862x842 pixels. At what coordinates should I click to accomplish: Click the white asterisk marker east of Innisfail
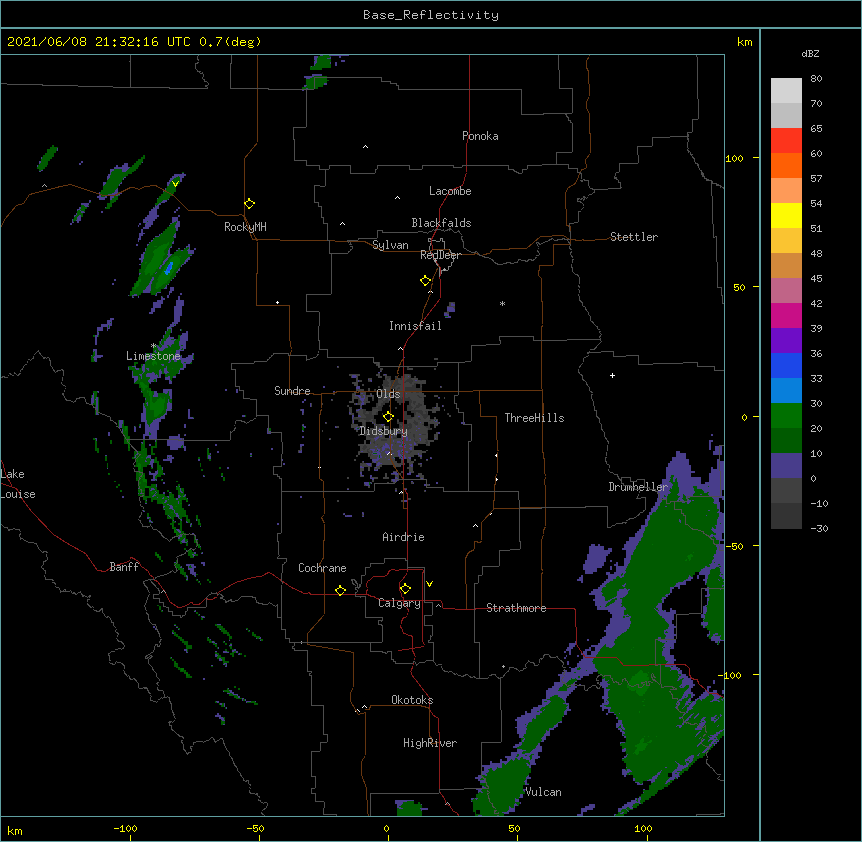tap(502, 303)
